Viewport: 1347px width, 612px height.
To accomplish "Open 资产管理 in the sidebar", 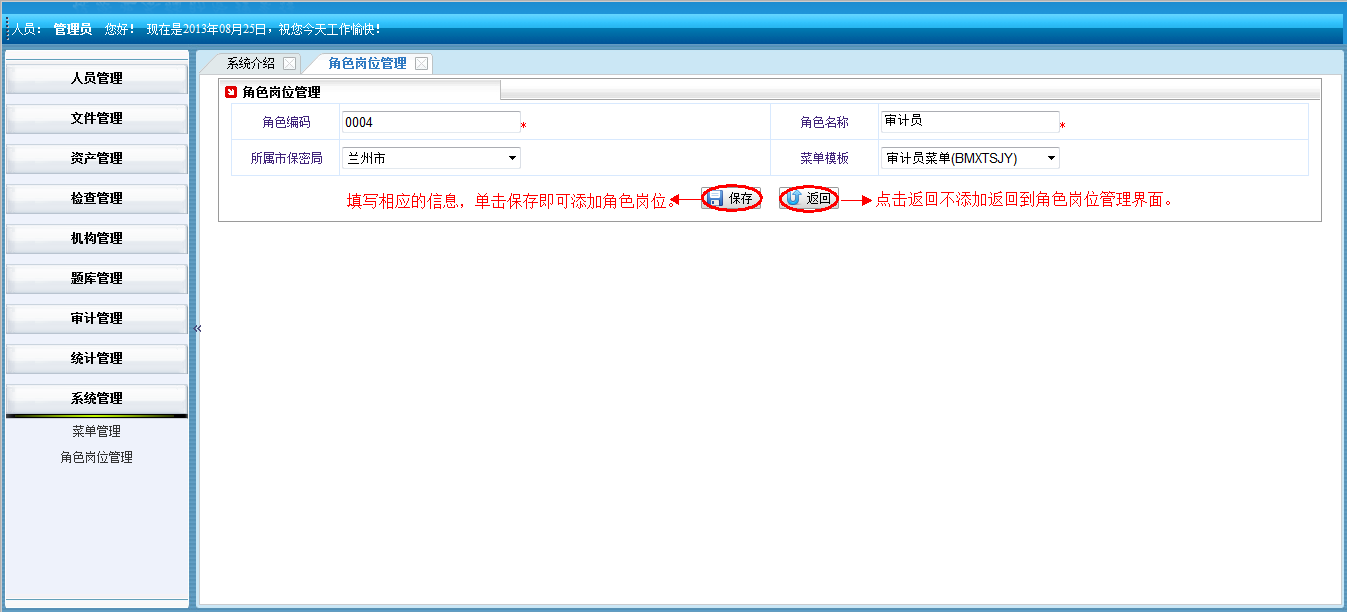I will (x=97, y=159).
